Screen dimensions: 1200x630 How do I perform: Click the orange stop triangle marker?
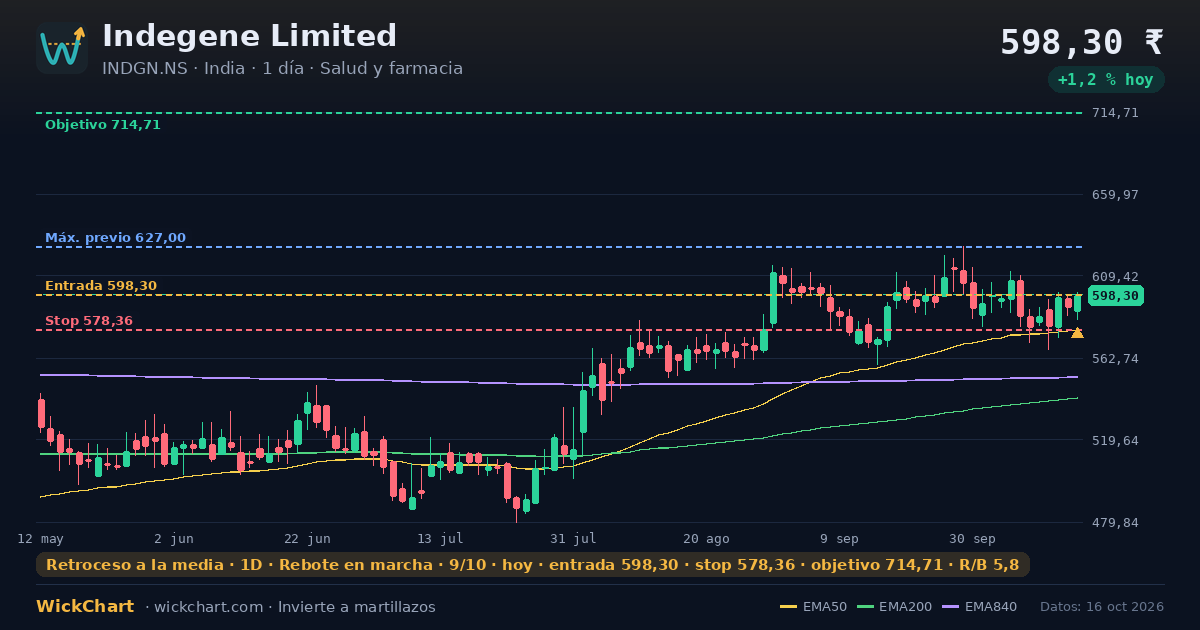pyautogui.click(x=1077, y=332)
